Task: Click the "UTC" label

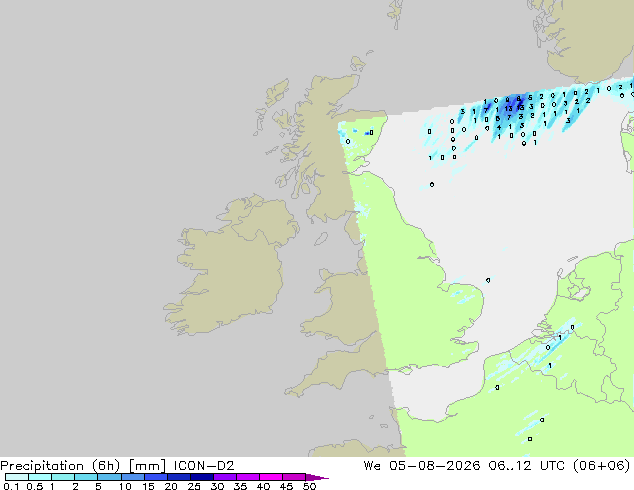Action: [x=552, y=466]
